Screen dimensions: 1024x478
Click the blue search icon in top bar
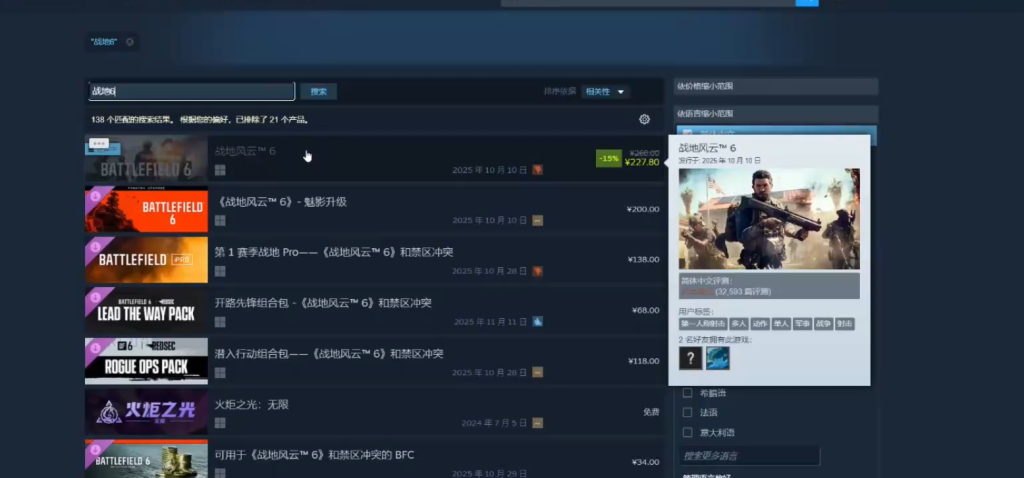(807, 2)
